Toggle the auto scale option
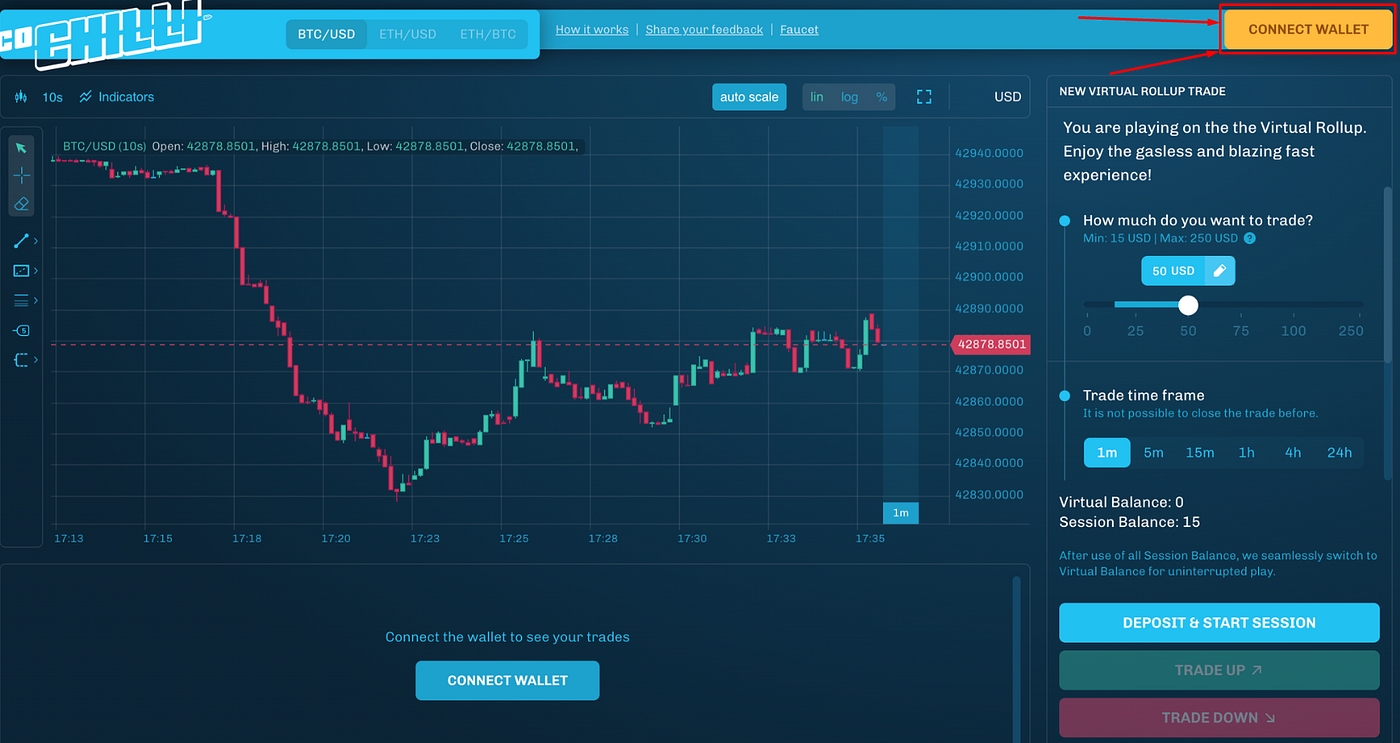Screen dimensions: 1400x743 coord(749,97)
